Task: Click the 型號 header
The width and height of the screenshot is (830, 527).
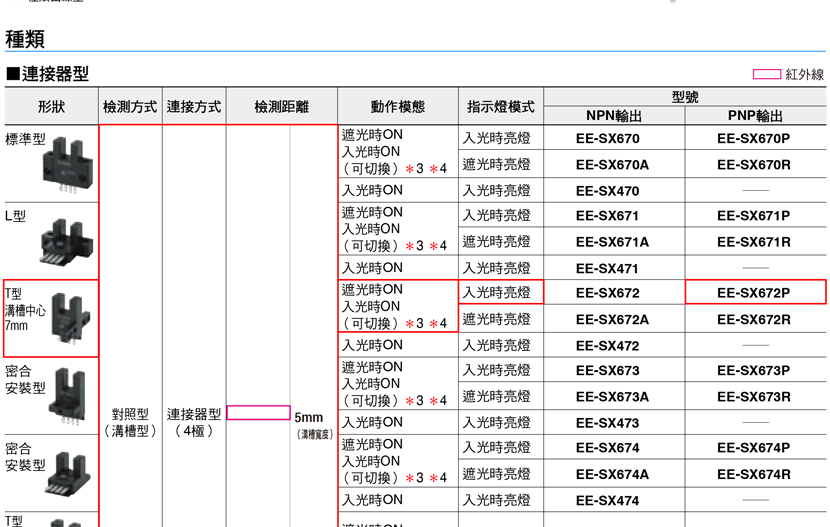Action: [685, 97]
